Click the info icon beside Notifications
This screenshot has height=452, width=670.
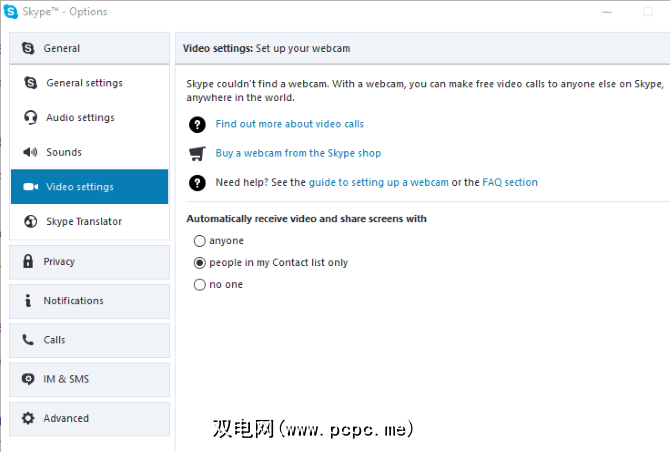[x=28, y=301]
